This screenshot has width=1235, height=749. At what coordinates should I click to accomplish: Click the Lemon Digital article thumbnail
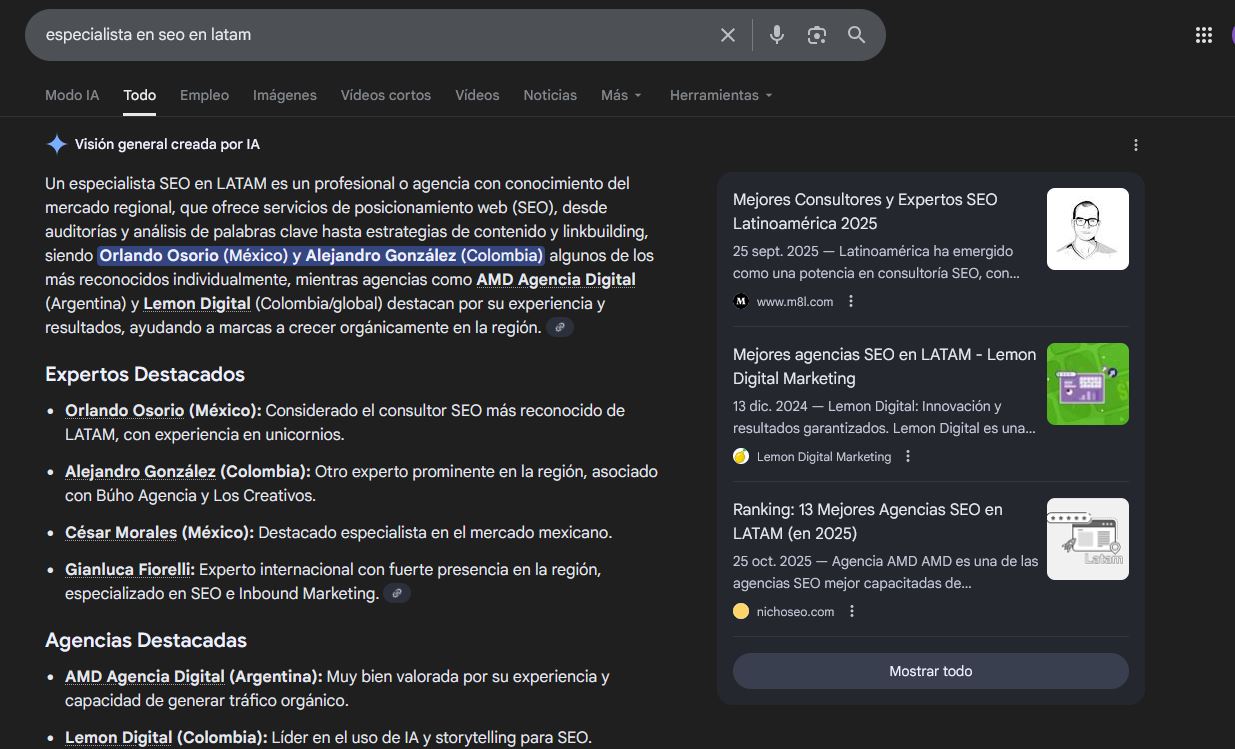coord(1087,384)
